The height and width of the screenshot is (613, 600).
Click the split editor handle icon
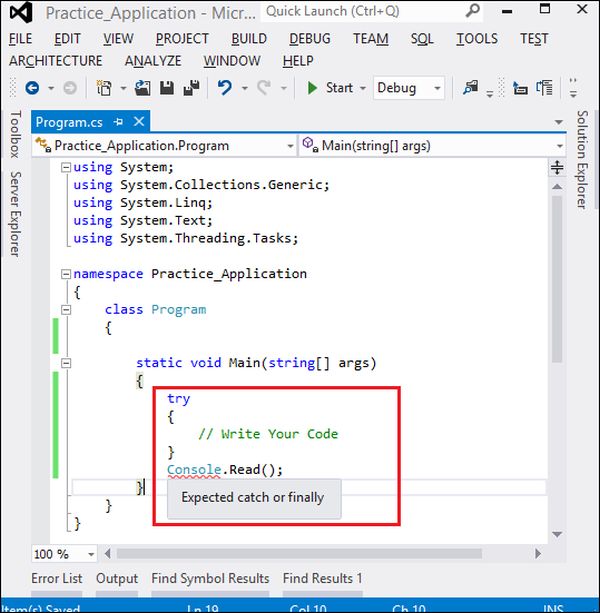pyautogui.click(x=557, y=167)
